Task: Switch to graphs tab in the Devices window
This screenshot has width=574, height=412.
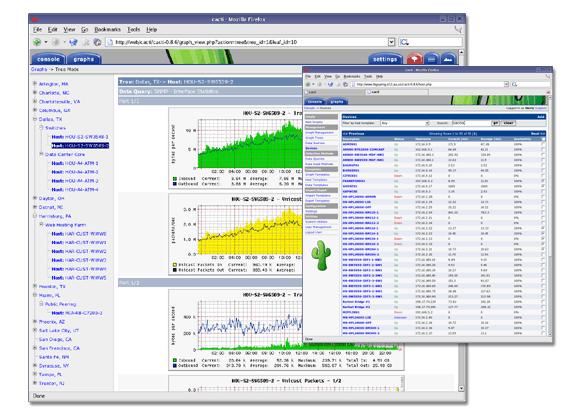Action: pyautogui.click(x=337, y=101)
